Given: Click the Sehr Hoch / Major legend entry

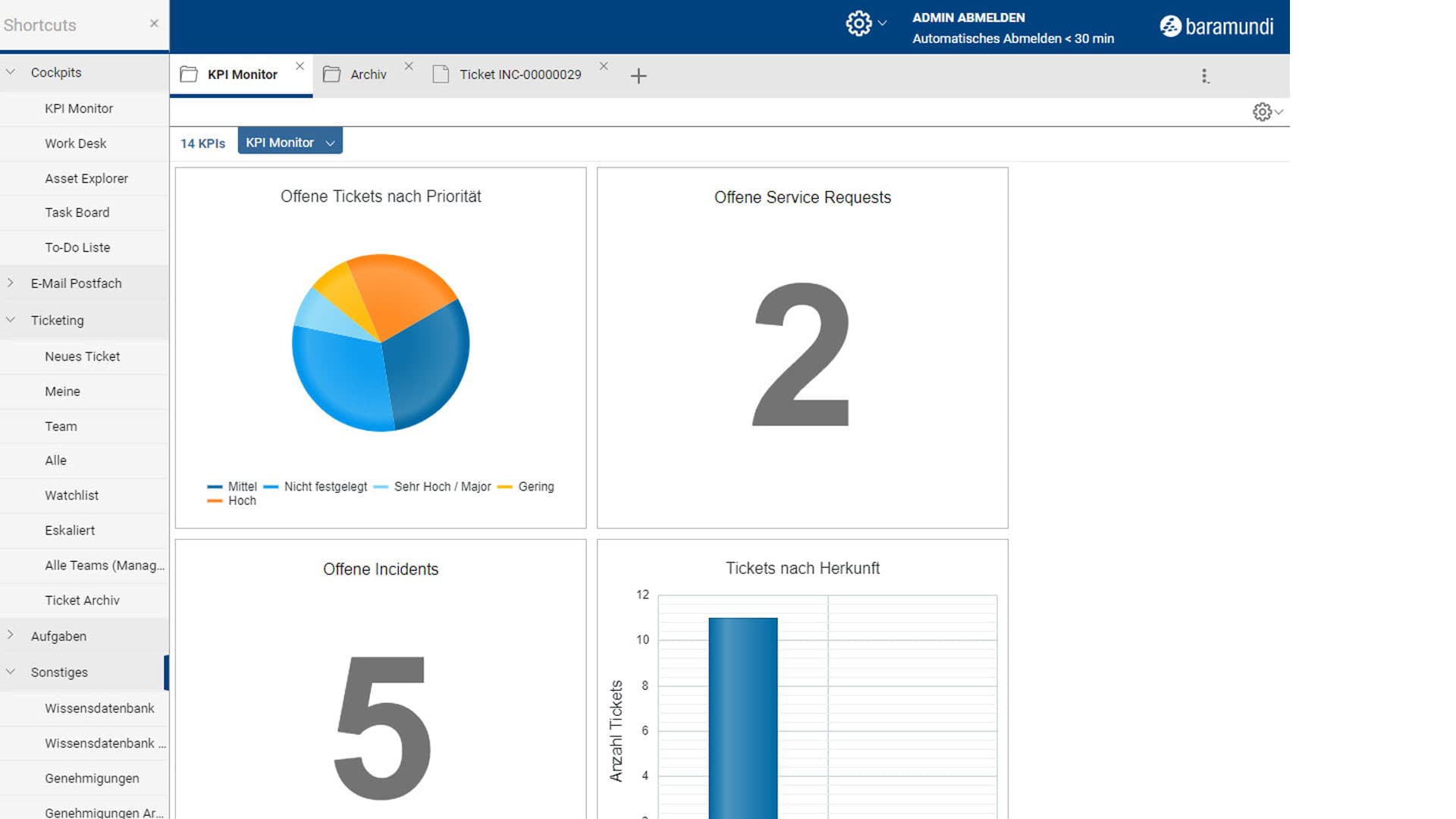Looking at the screenshot, I should tap(432, 486).
